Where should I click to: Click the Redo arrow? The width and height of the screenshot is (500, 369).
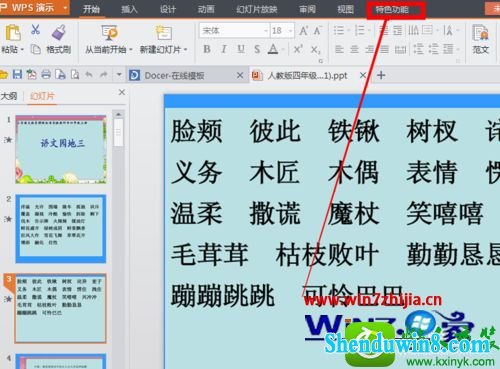pyautogui.click(x=104, y=74)
